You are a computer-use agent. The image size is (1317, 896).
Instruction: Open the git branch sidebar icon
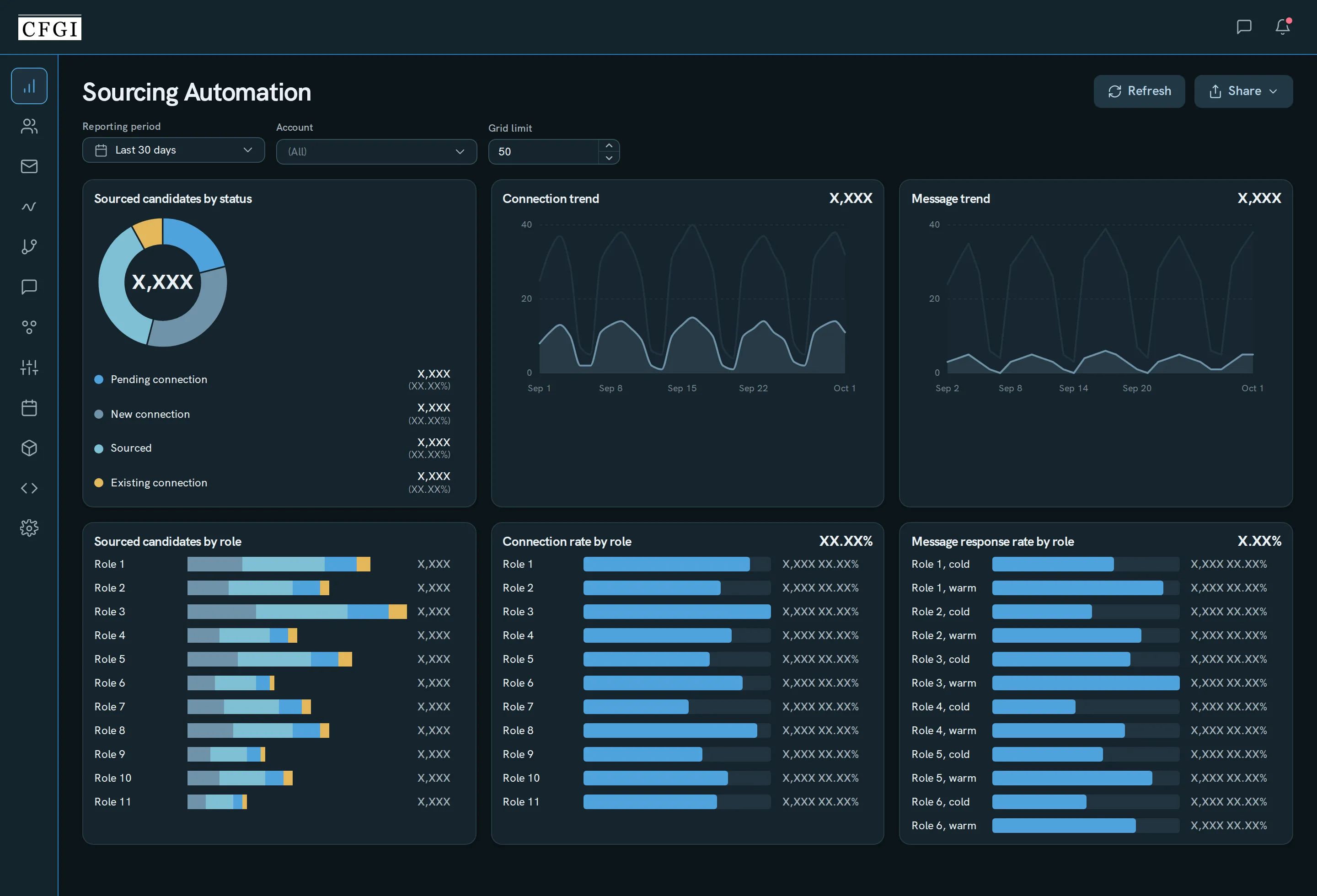point(29,246)
